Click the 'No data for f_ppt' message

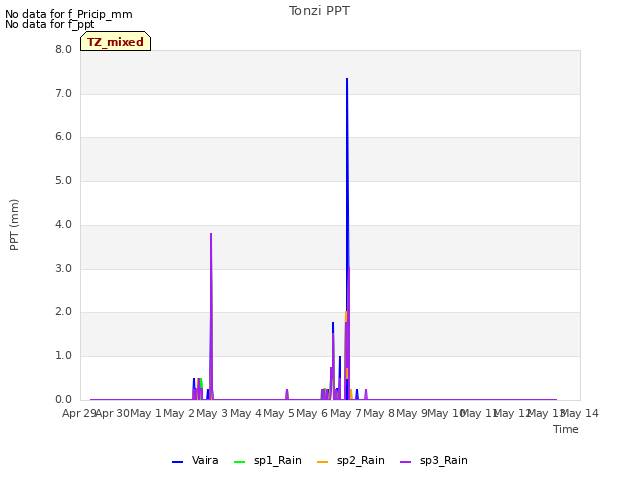50,24
